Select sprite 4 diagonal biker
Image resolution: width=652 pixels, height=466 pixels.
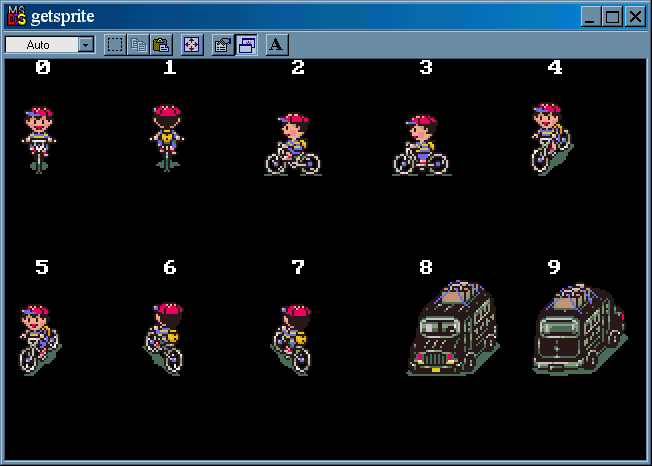tap(552, 139)
